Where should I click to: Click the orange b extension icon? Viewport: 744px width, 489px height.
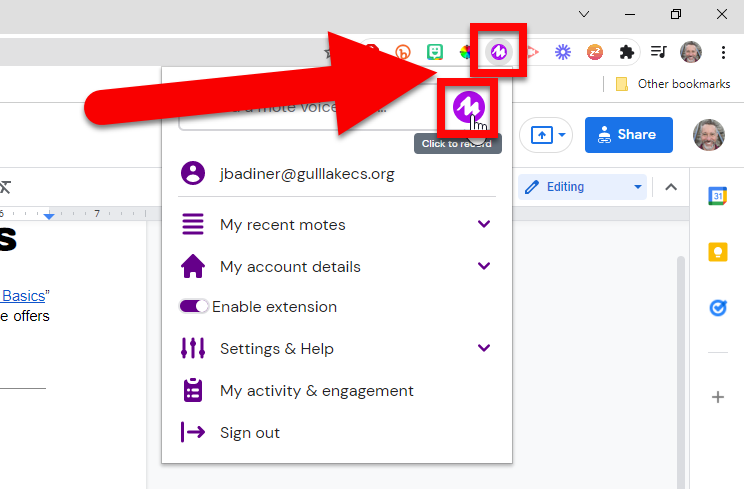(403, 52)
